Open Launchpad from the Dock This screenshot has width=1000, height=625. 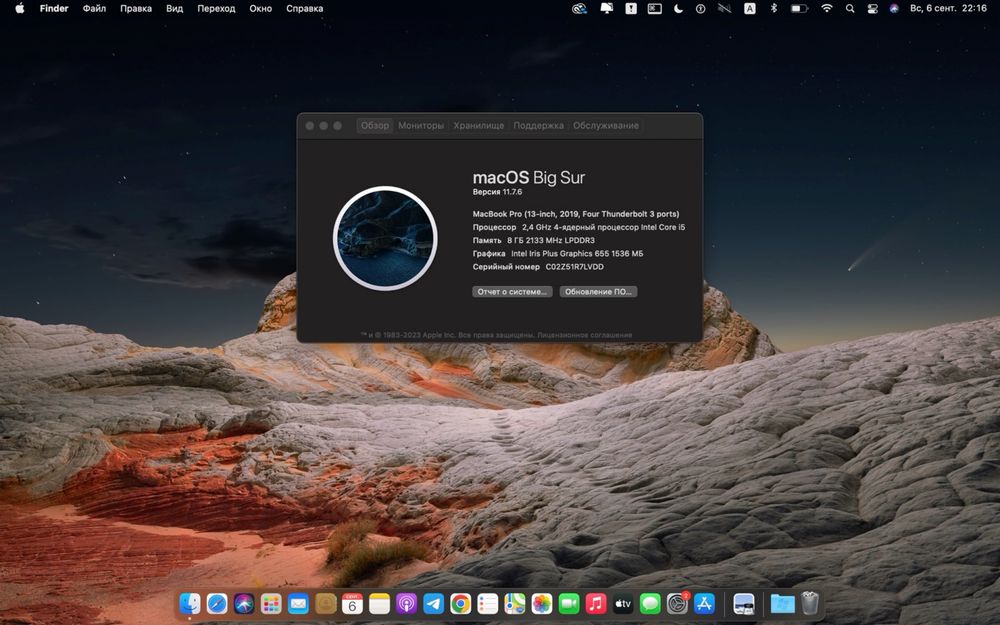[271, 603]
